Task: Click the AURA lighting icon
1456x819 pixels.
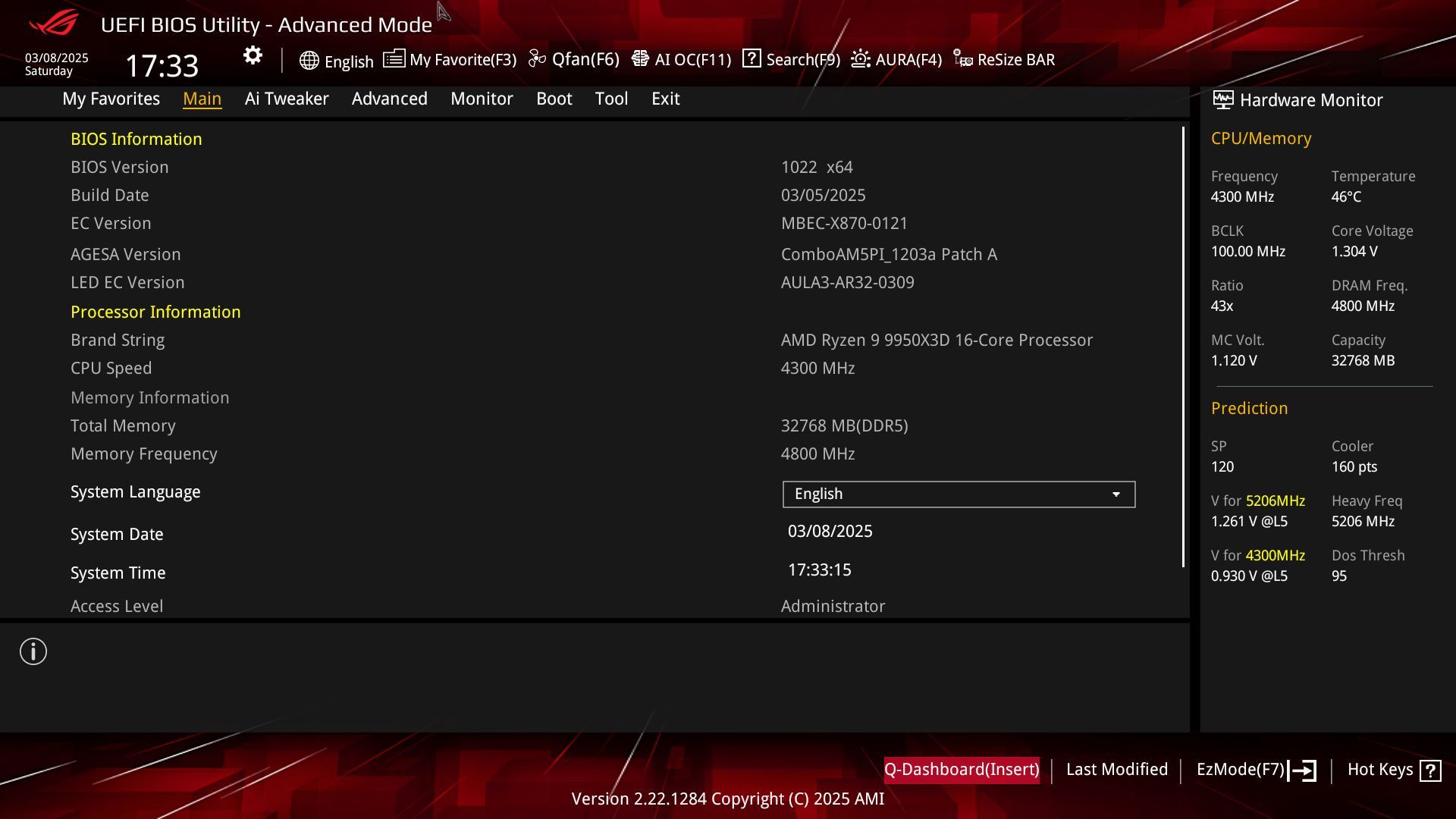Action: click(x=861, y=59)
